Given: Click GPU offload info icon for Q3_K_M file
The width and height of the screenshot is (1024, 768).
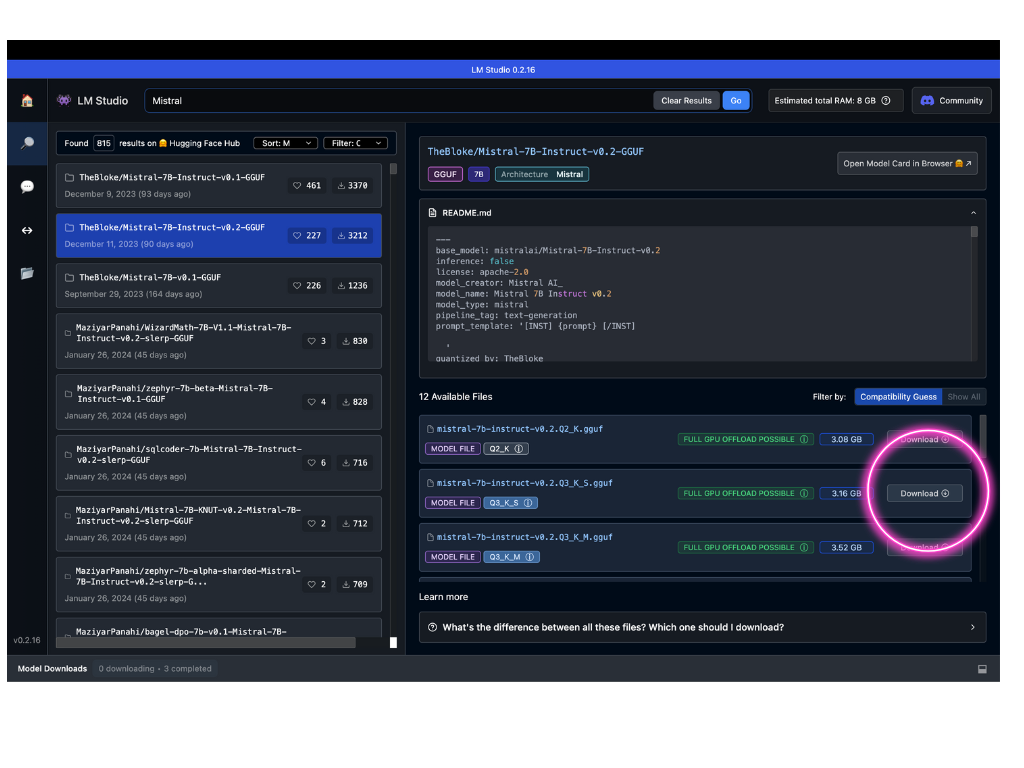Looking at the screenshot, I should pos(804,548).
